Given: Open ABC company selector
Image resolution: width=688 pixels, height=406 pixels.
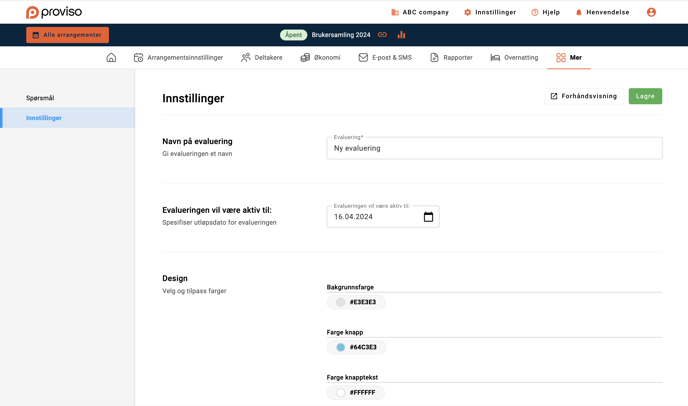Looking at the screenshot, I should 420,12.
